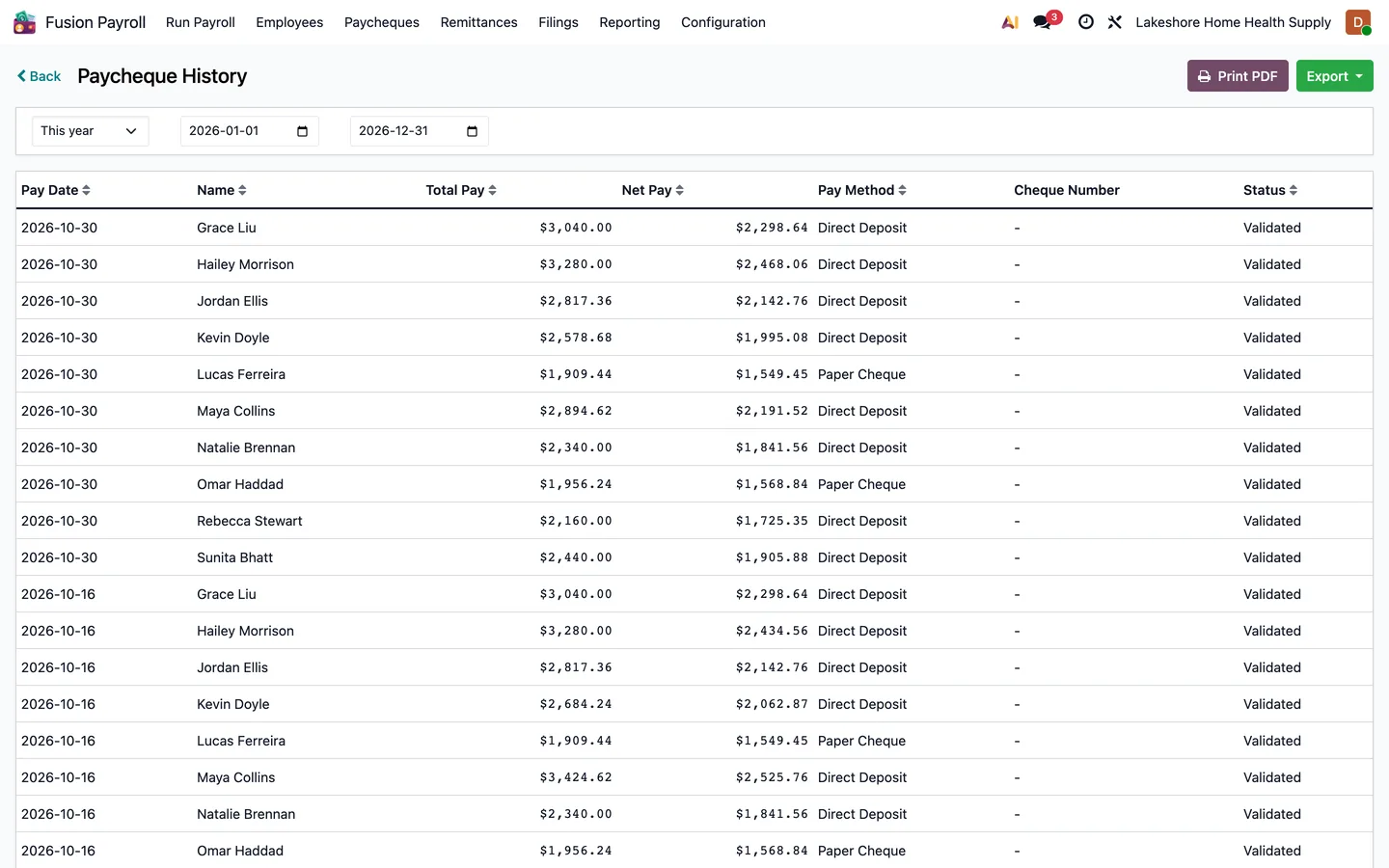Open the Employees menu
The image size is (1389, 868).
[x=289, y=22]
